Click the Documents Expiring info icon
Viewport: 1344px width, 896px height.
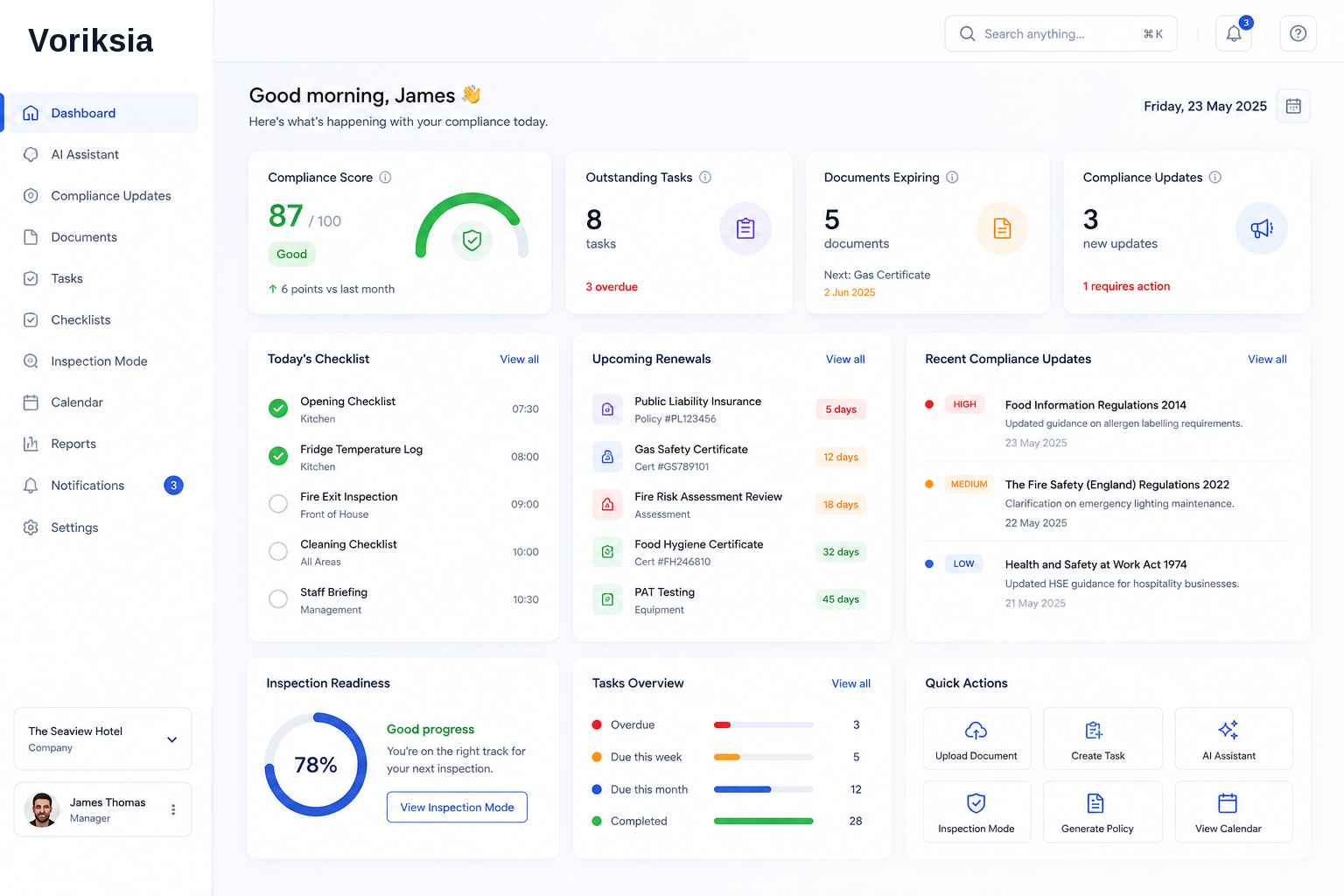(x=952, y=178)
